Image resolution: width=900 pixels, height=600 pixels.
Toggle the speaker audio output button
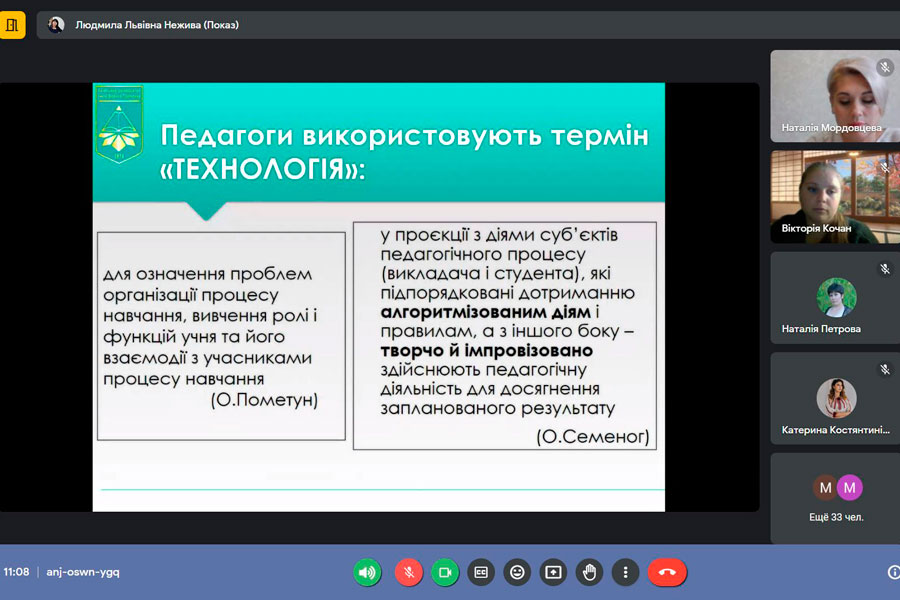click(367, 572)
